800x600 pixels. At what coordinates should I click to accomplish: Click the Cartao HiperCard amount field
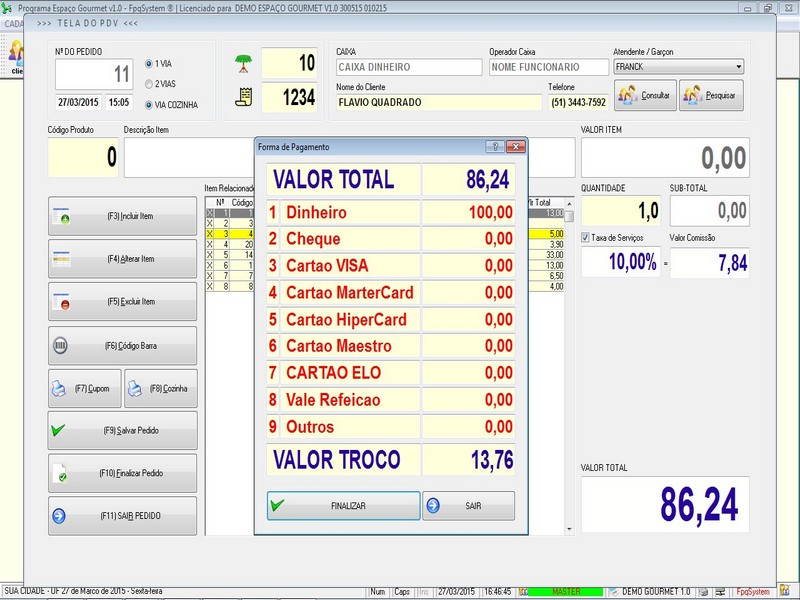468,320
